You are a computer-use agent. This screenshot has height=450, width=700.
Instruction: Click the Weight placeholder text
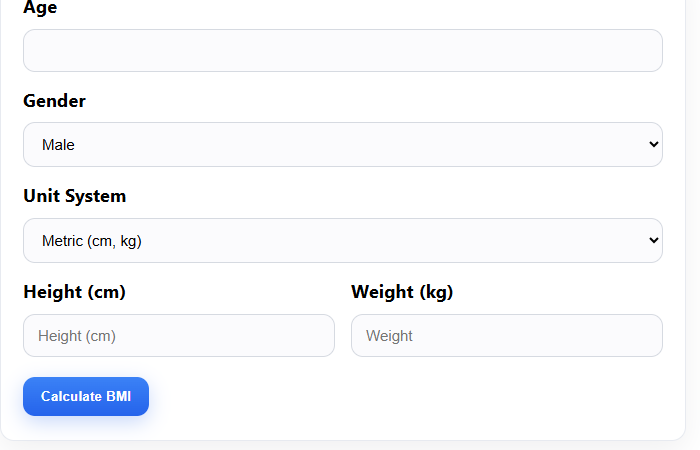point(389,336)
